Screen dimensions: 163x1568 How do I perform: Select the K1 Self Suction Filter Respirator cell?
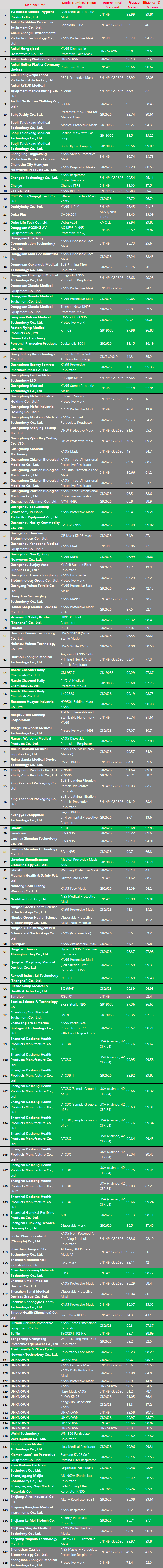point(79,567)
